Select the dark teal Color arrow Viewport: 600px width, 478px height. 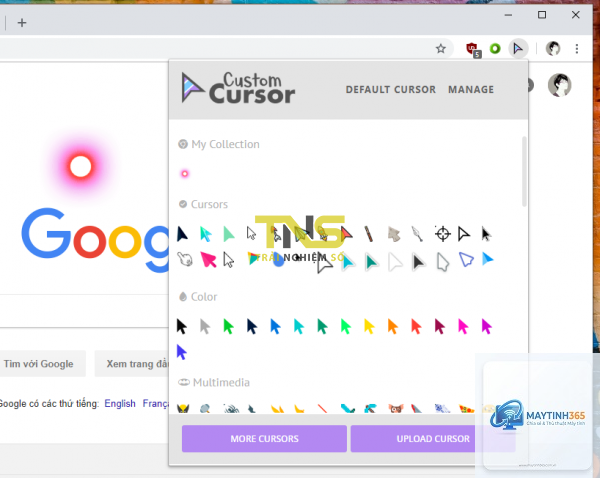point(323,326)
